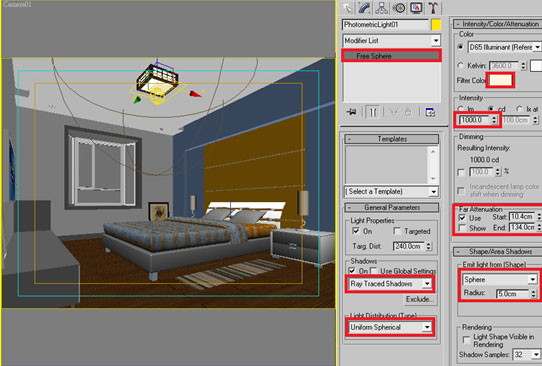Viewport: 542px width, 366px height.
Task: Open the Uniform Spherical distribution dropdown
Action: tap(390, 327)
